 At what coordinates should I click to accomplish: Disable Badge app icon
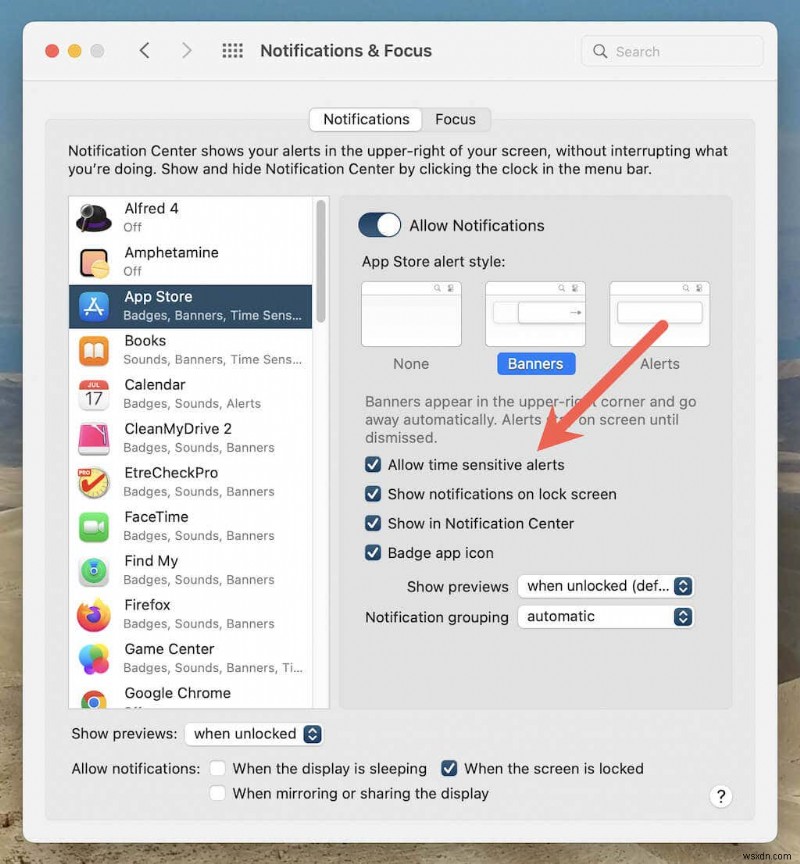373,552
